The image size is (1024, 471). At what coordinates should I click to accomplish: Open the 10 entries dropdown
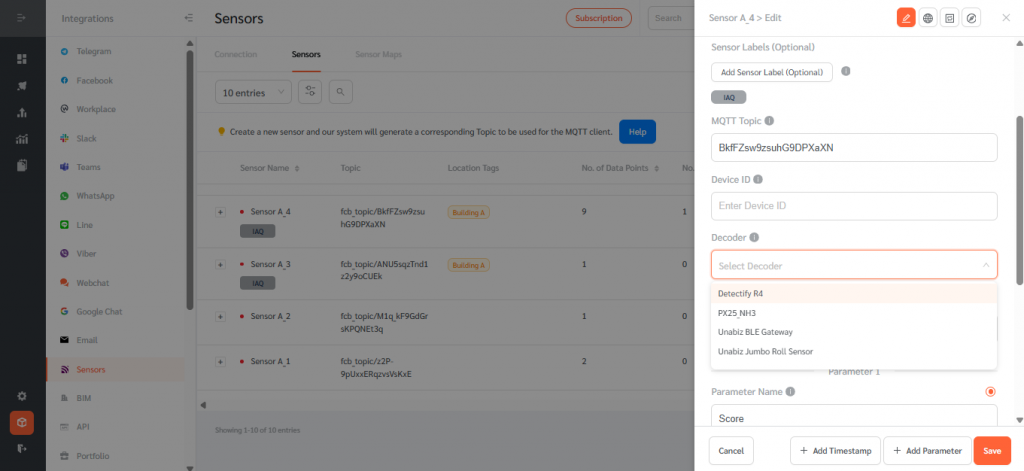[x=253, y=92]
